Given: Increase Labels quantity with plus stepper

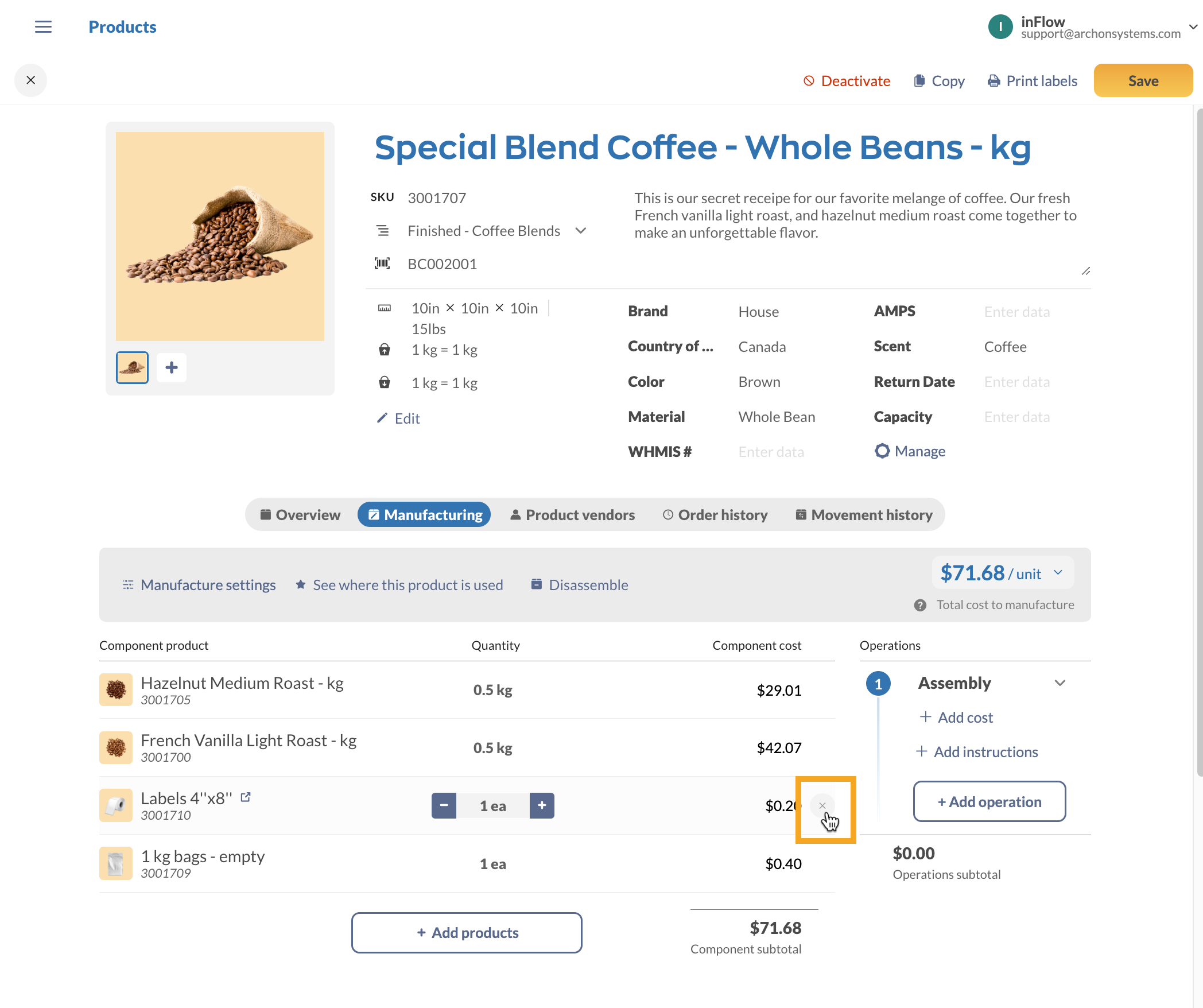Looking at the screenshot, I should click(542, 806).
